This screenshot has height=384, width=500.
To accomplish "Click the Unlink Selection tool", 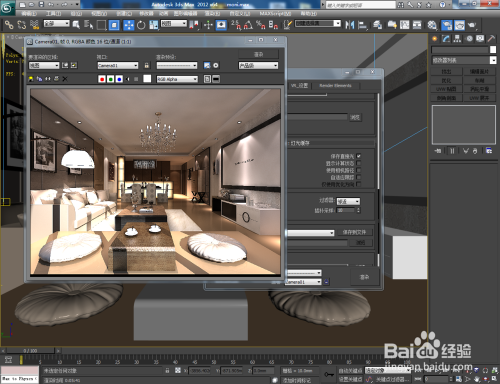I will tap(22, 25).
